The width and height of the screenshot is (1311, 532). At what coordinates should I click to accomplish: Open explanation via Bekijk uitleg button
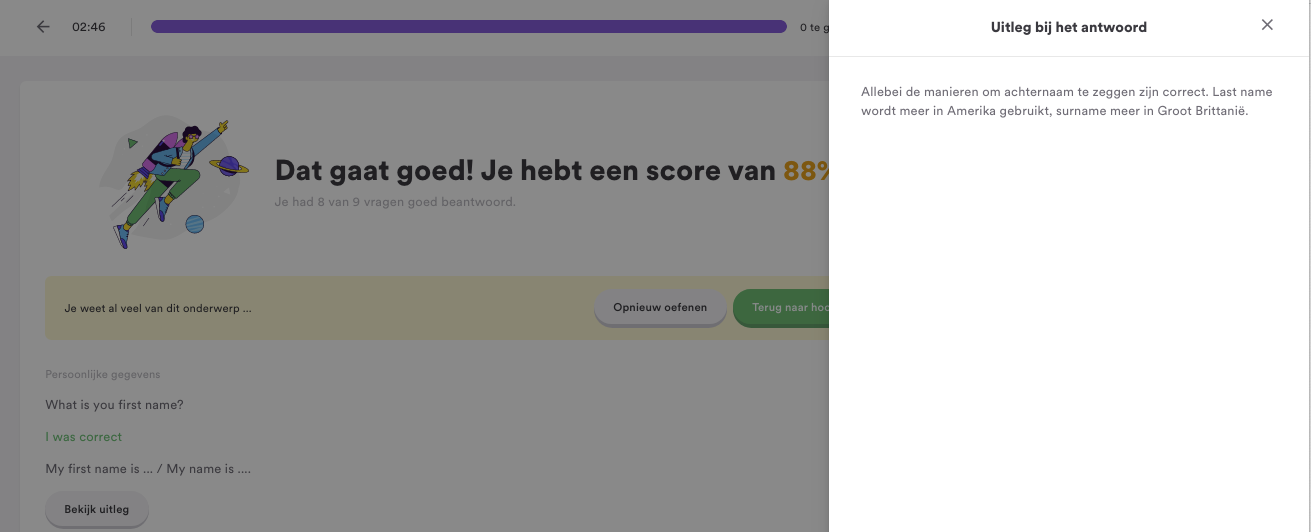point(97,510)
